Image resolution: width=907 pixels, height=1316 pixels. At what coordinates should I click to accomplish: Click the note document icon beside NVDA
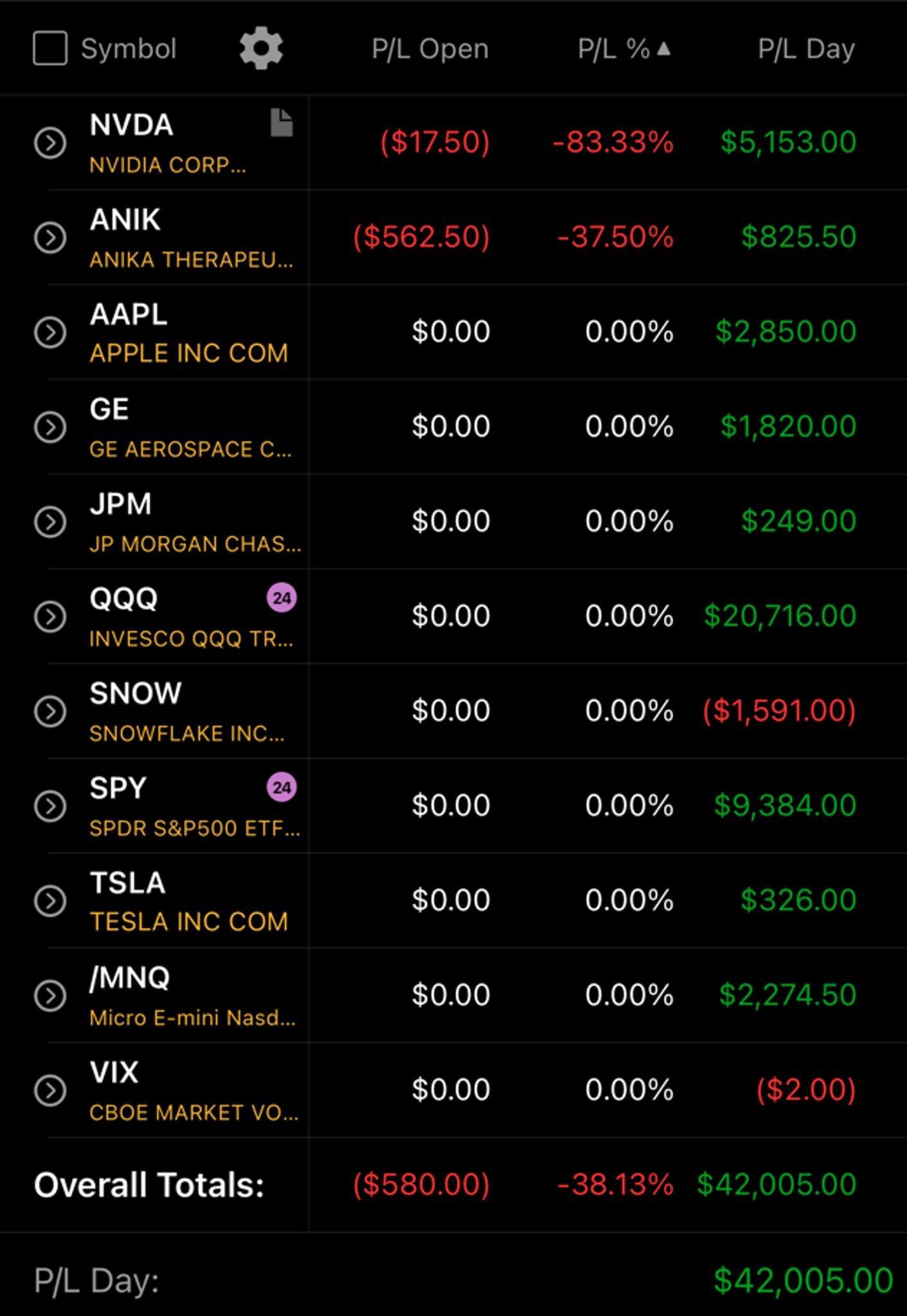point(282,123)
